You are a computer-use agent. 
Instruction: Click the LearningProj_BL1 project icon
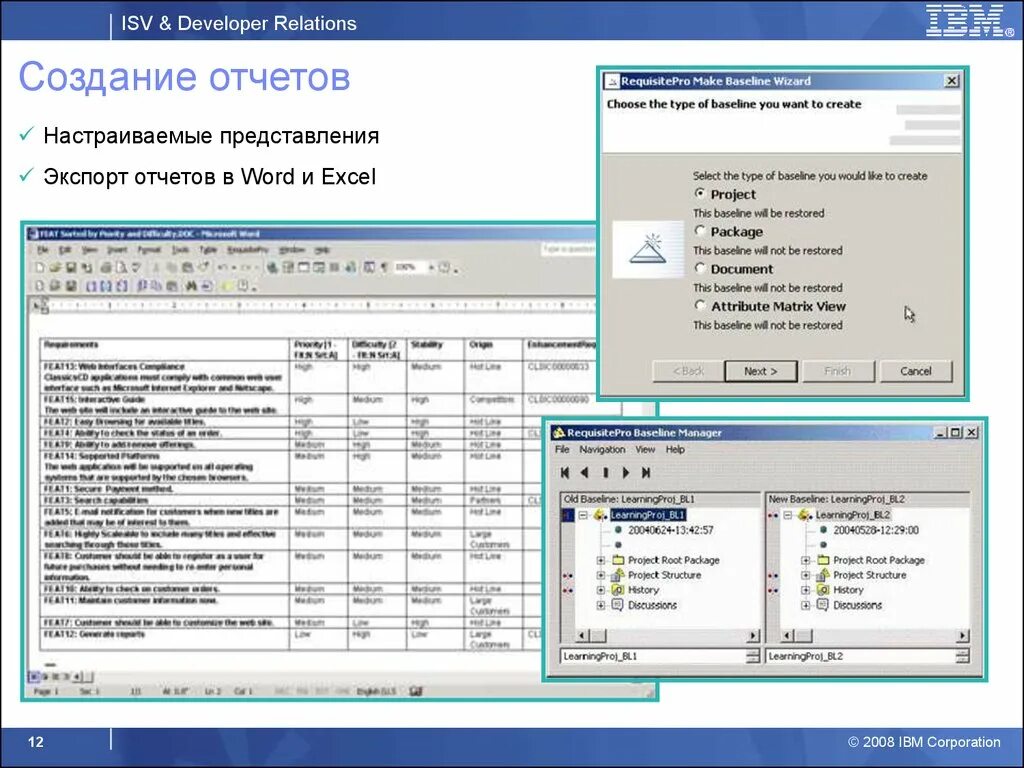tap(601, 515)
